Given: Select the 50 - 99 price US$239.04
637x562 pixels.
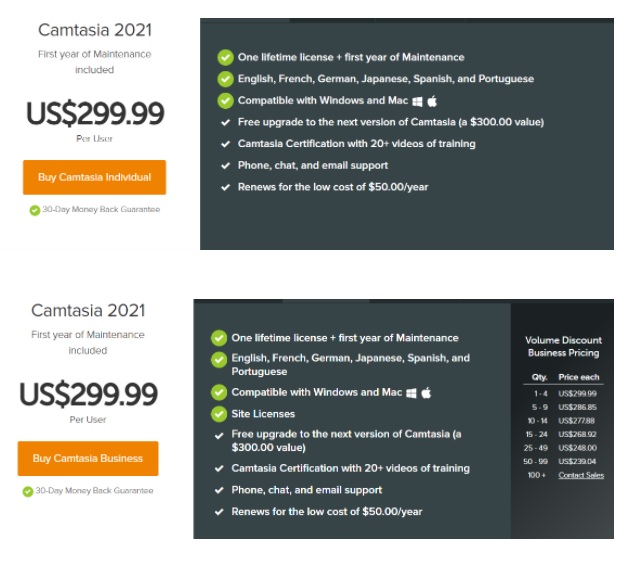Looking at the screenshot, I should (x=577, y=461).
